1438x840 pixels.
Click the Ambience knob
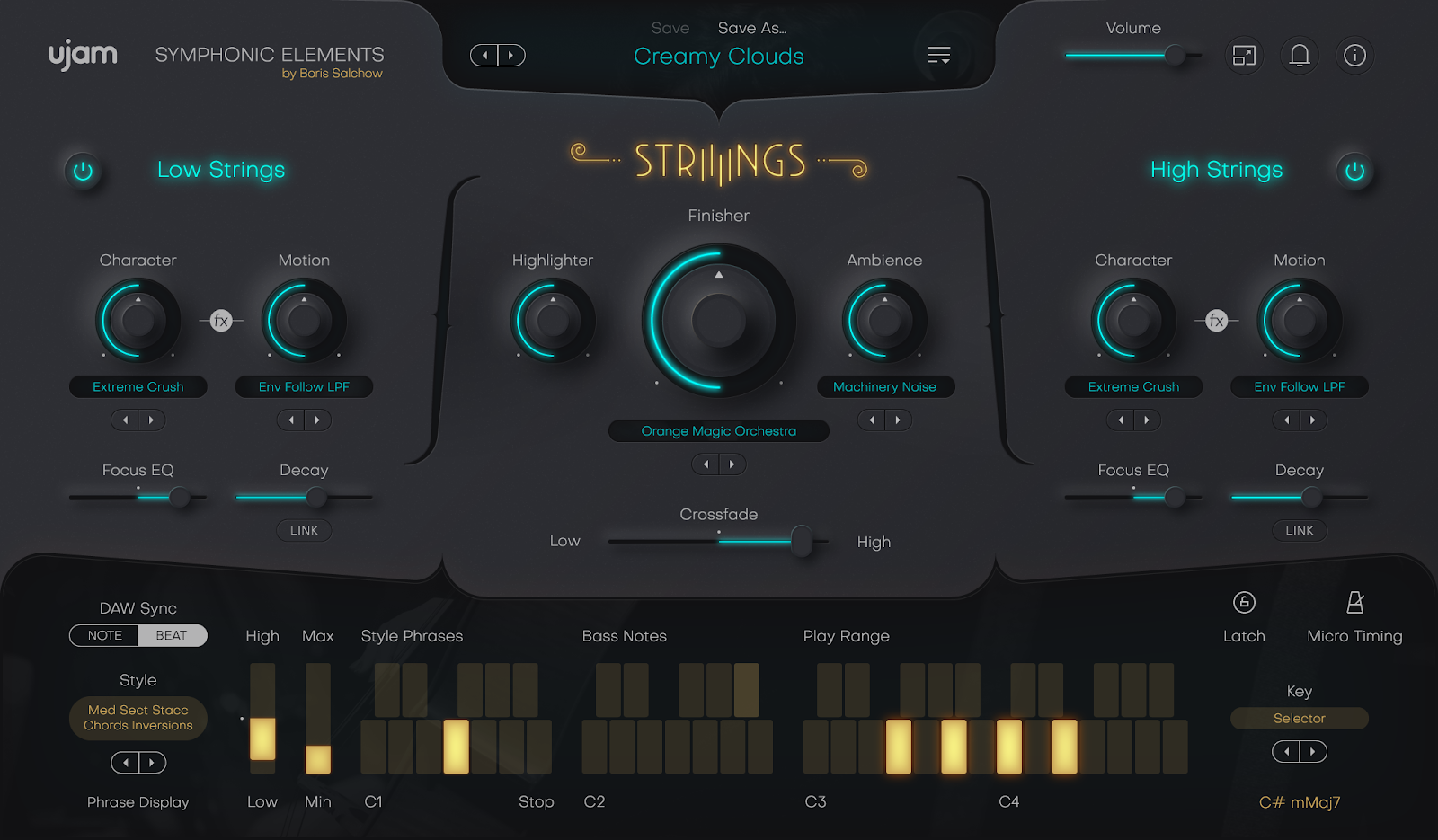(x=885, y=320)
